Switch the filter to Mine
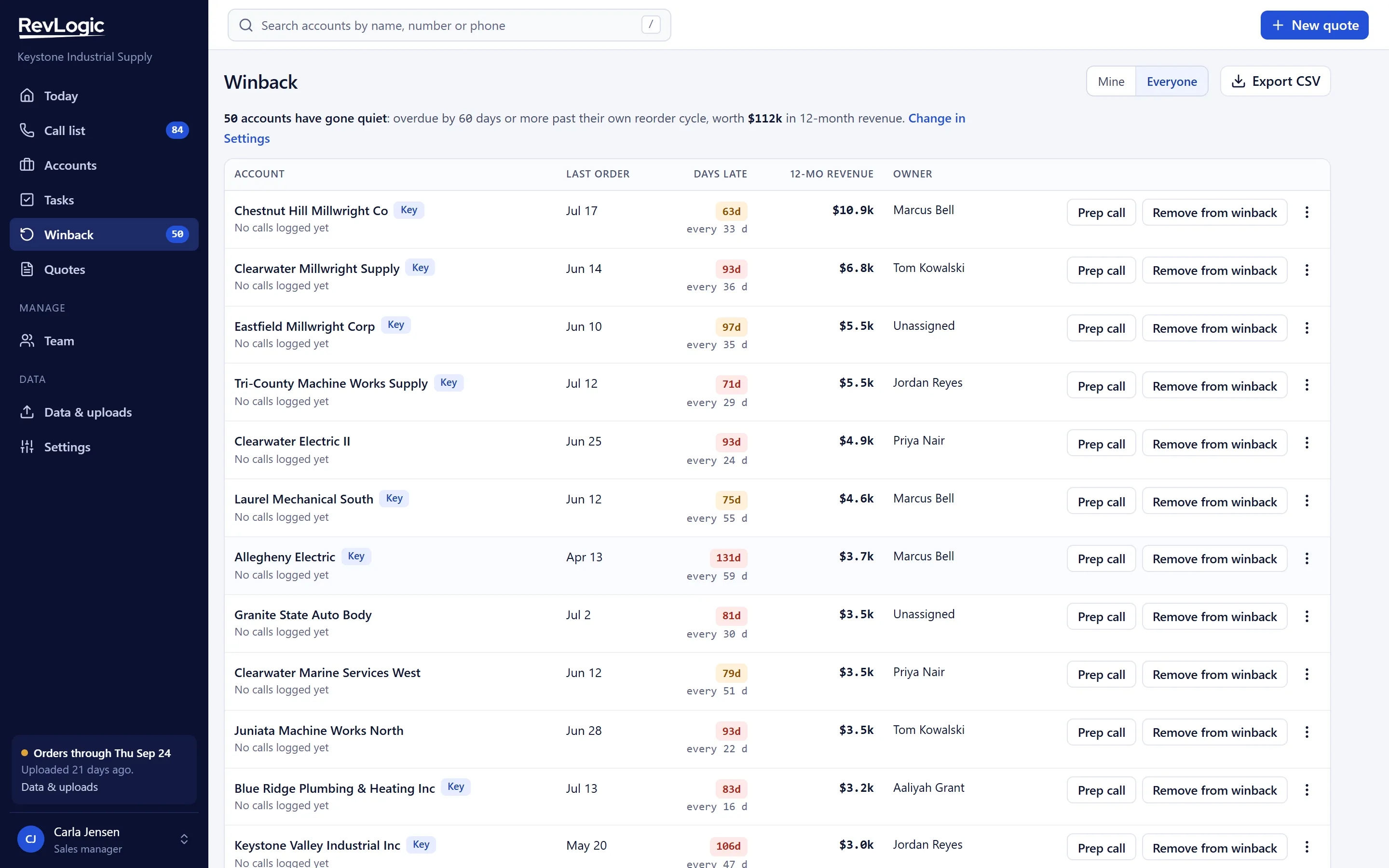Viewport: 1389px width, 868px height. point(1111,81)
